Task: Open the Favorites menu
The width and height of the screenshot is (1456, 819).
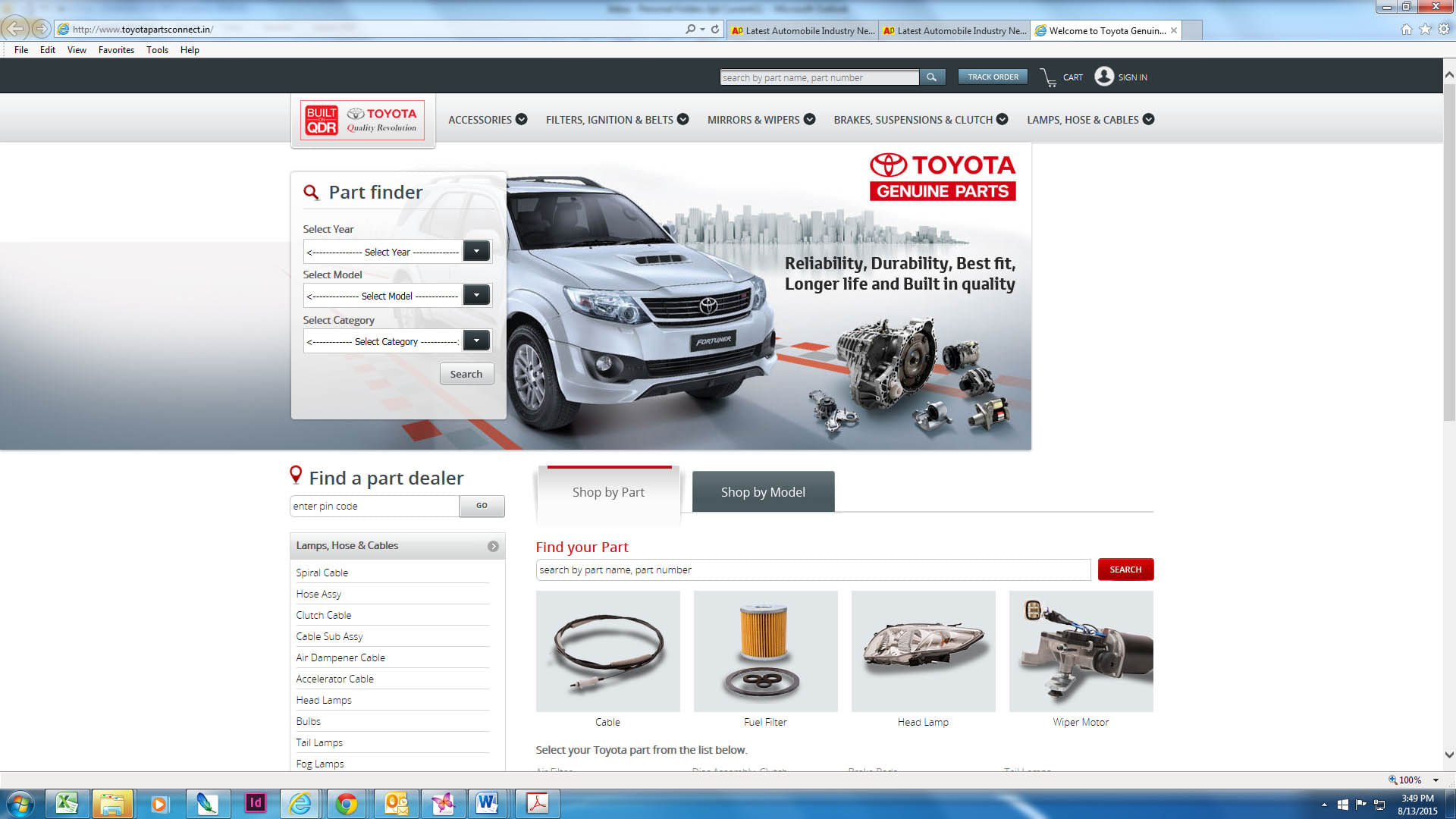Action: (x=116, y=50)
